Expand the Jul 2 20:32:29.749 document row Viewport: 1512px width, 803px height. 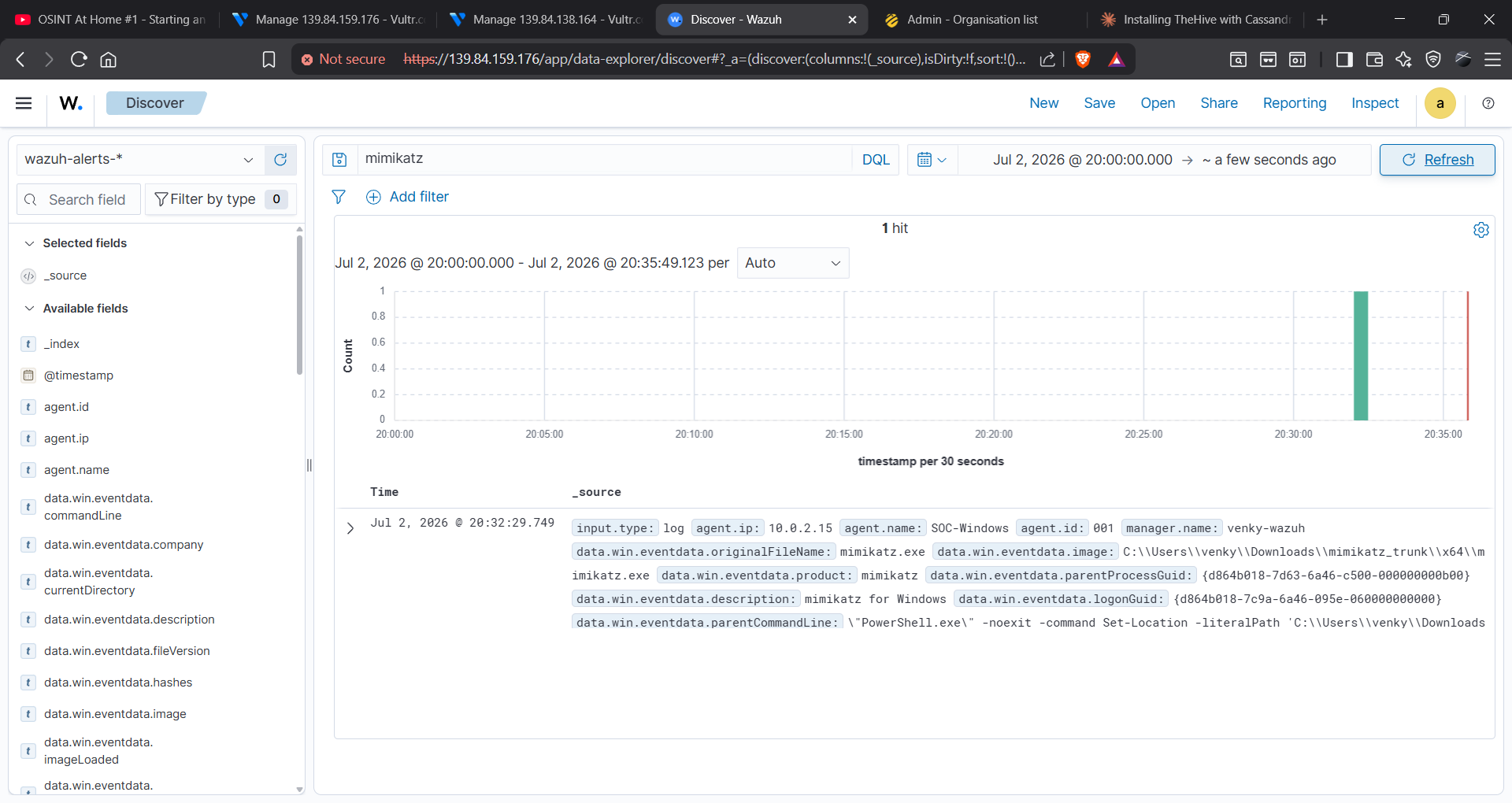tap(350, 528)
